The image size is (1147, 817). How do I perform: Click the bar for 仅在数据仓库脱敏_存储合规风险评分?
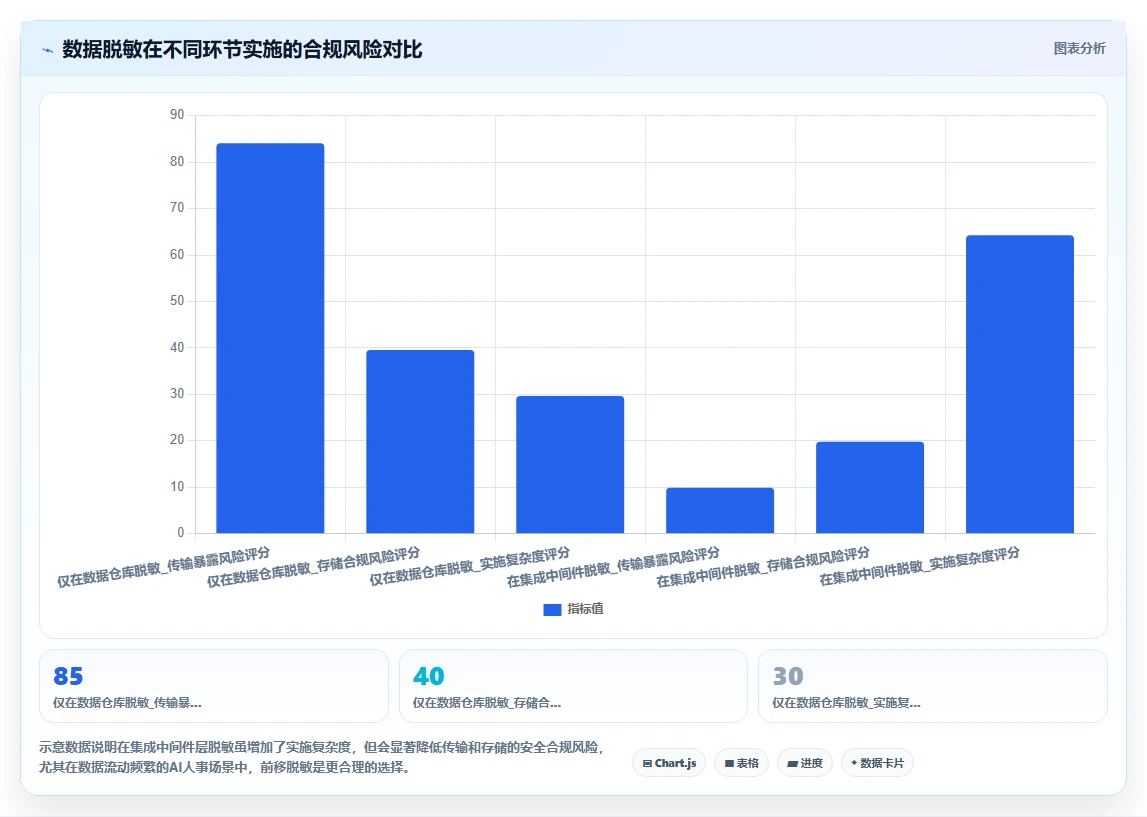point(420,442)
